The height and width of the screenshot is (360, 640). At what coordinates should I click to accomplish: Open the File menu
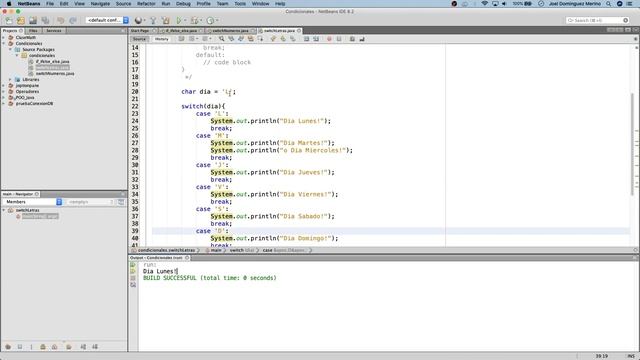(50, 4)
